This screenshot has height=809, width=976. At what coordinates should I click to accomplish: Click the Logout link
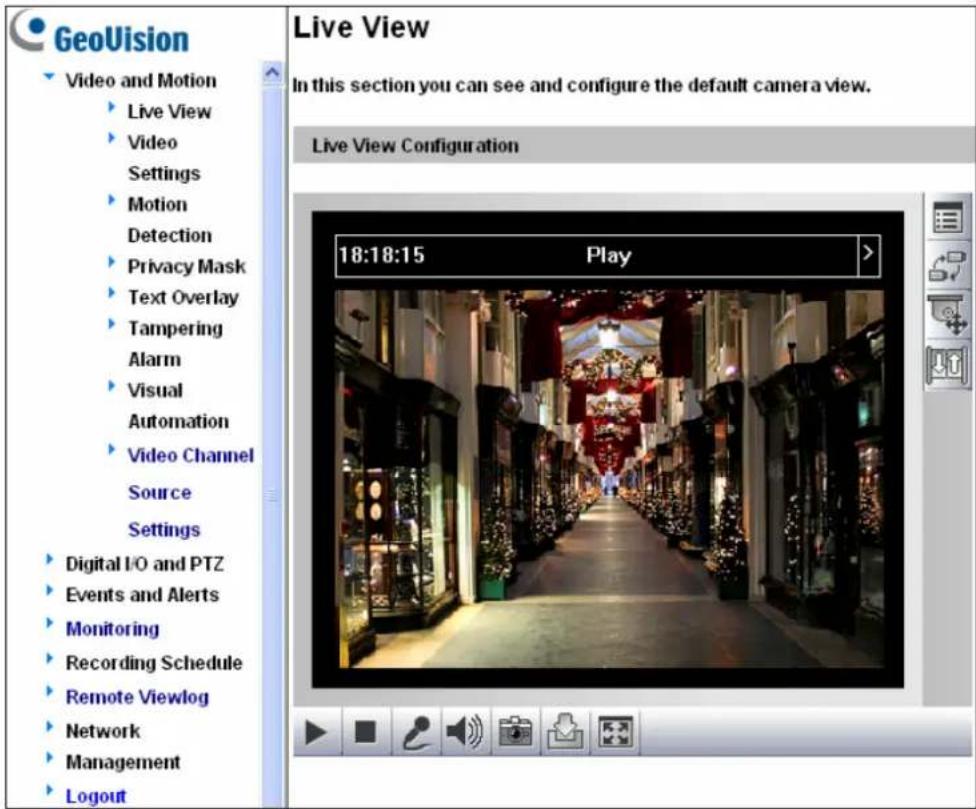(95, 796)
